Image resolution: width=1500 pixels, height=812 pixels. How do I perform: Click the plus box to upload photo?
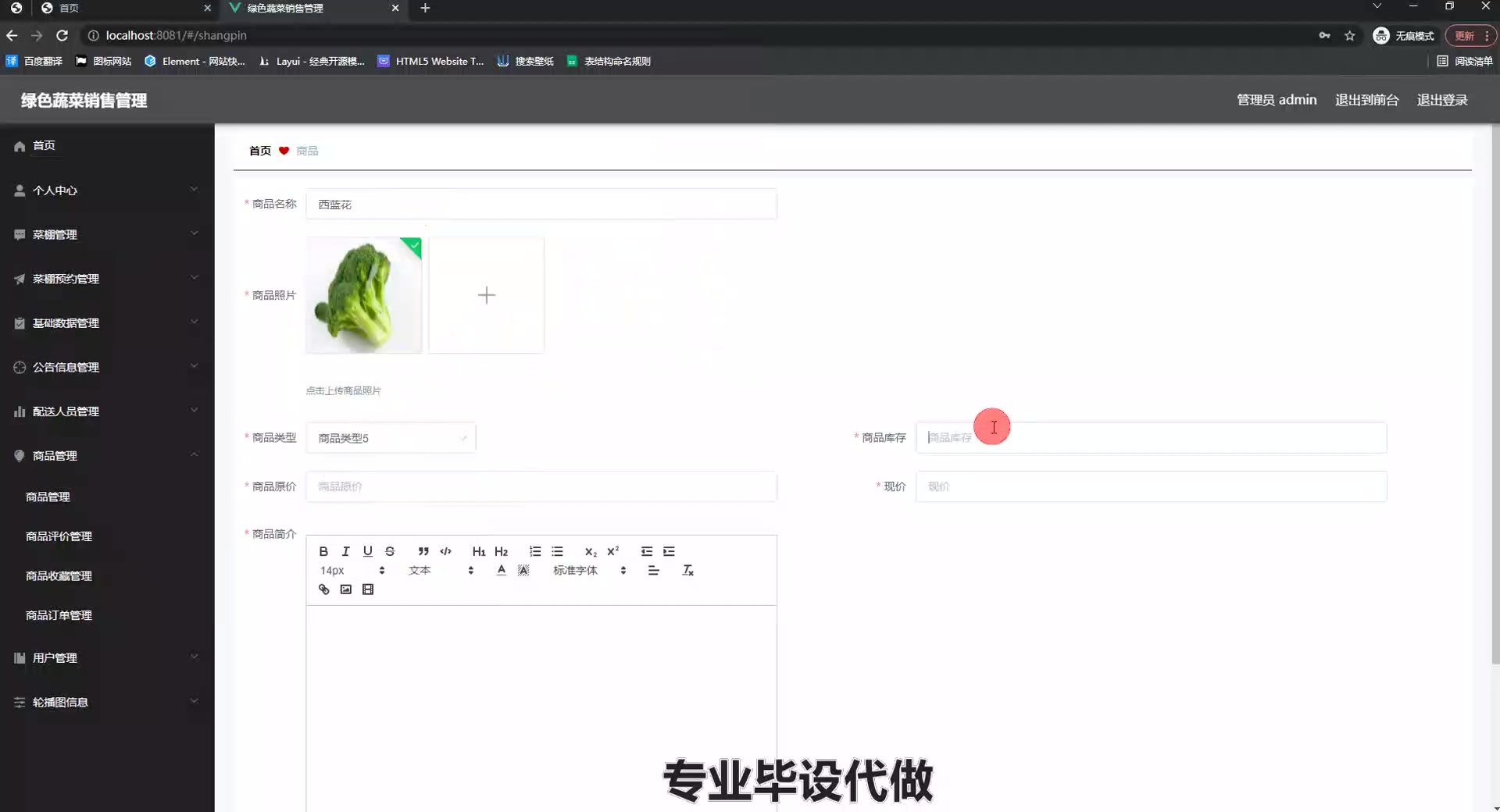click(x=486, y=295)
